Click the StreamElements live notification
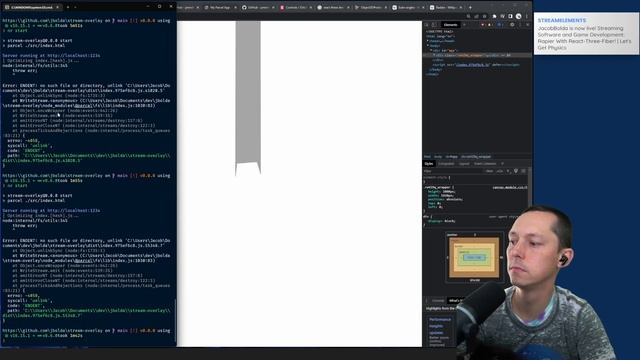Image resolution: width=640 pixels, height=360 pixels. coord(586,33)
